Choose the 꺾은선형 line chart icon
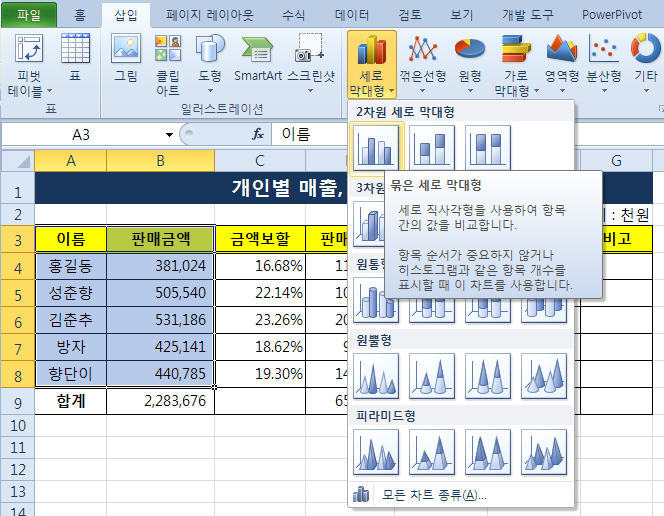 tap(422, 50)
